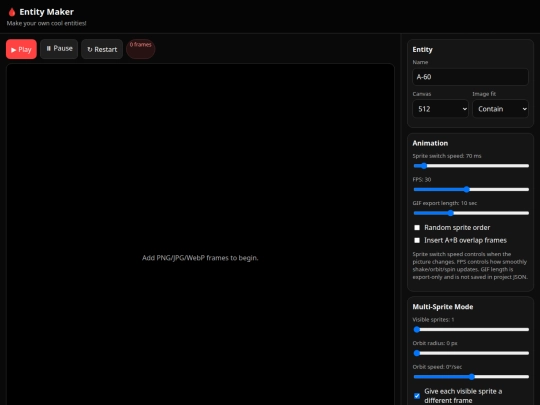
Task: Enable Random sprite order checkbox
Action: (x=417, y=228)
